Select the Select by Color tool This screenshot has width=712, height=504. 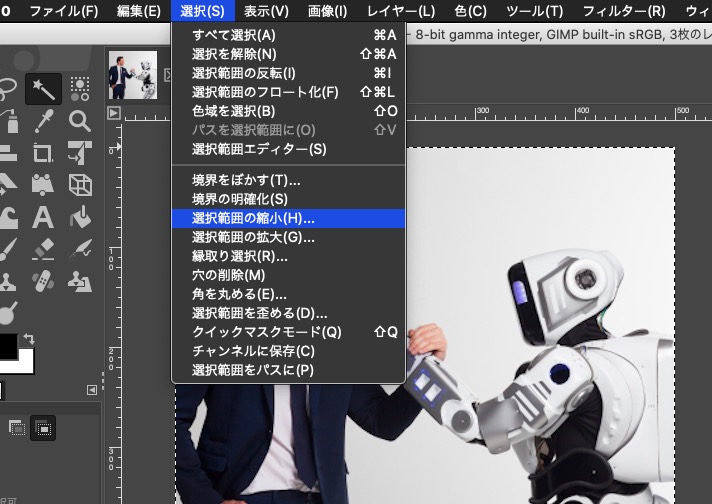(80, 88)
